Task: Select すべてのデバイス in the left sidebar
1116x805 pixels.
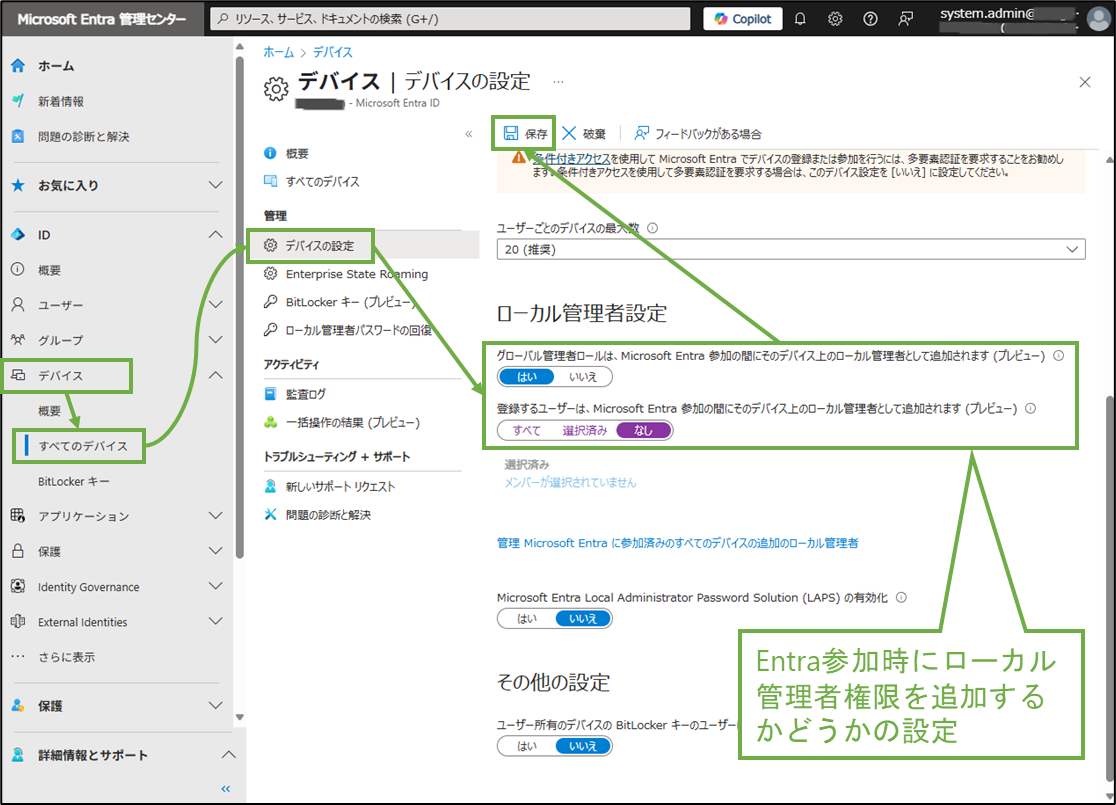Action: [x=83, y=446]
